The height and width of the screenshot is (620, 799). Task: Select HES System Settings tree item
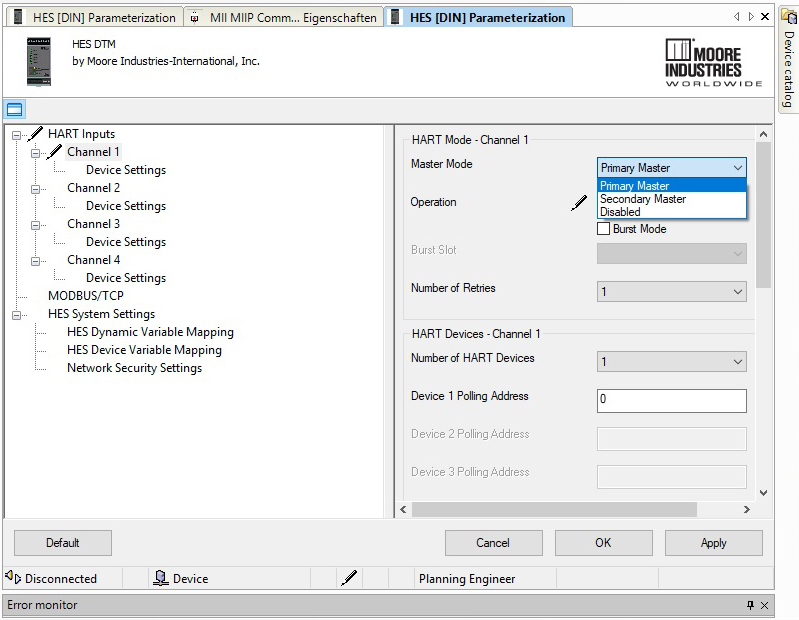(101, 314)
